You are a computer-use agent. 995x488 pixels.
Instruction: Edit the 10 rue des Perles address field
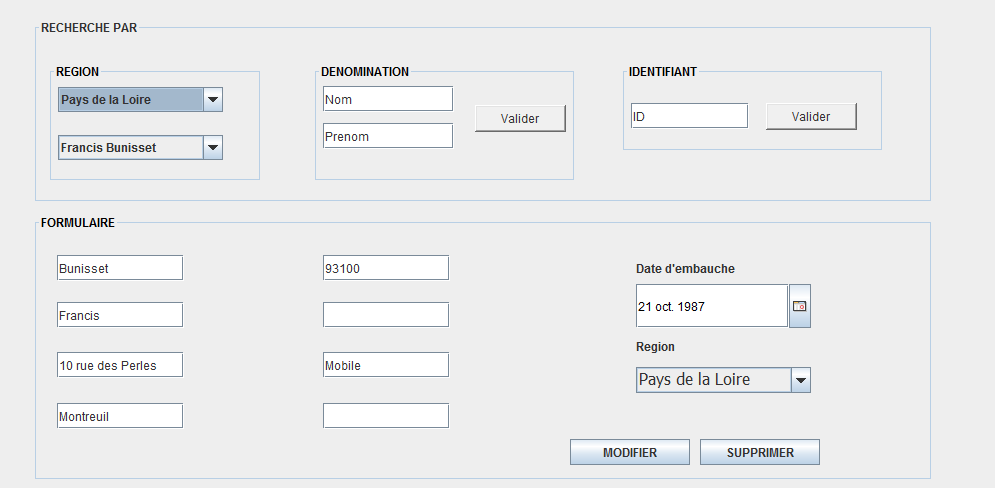pyautogui.click(x=120, y=365)
